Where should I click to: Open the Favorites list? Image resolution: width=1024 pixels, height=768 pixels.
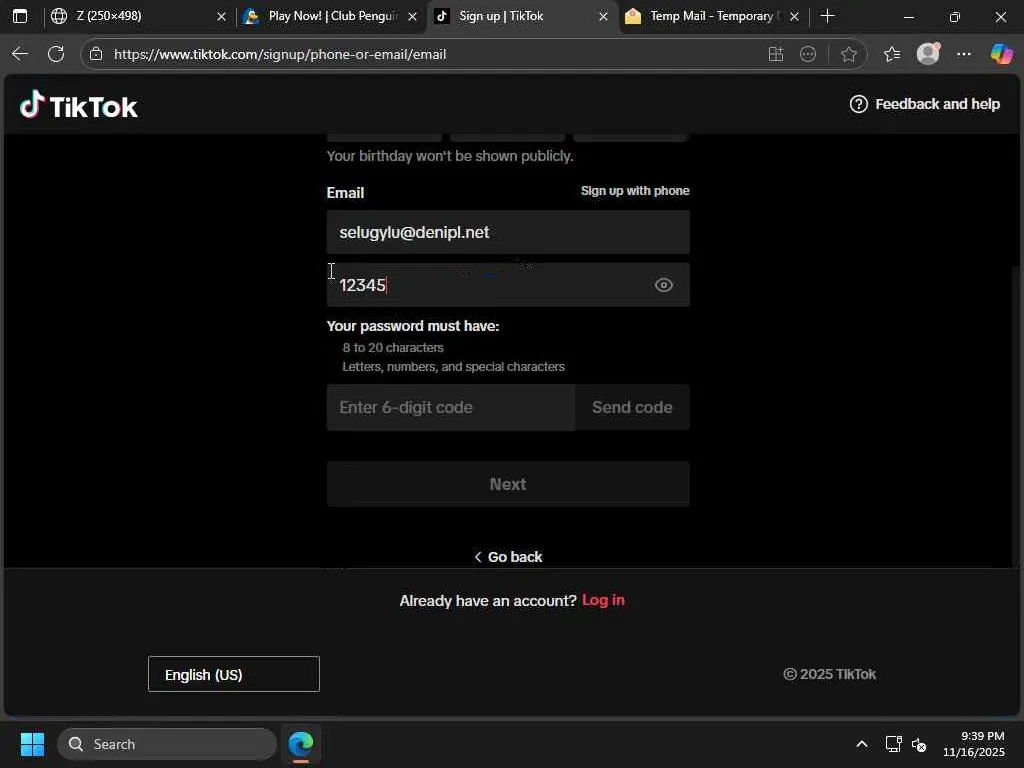(892, 54)
